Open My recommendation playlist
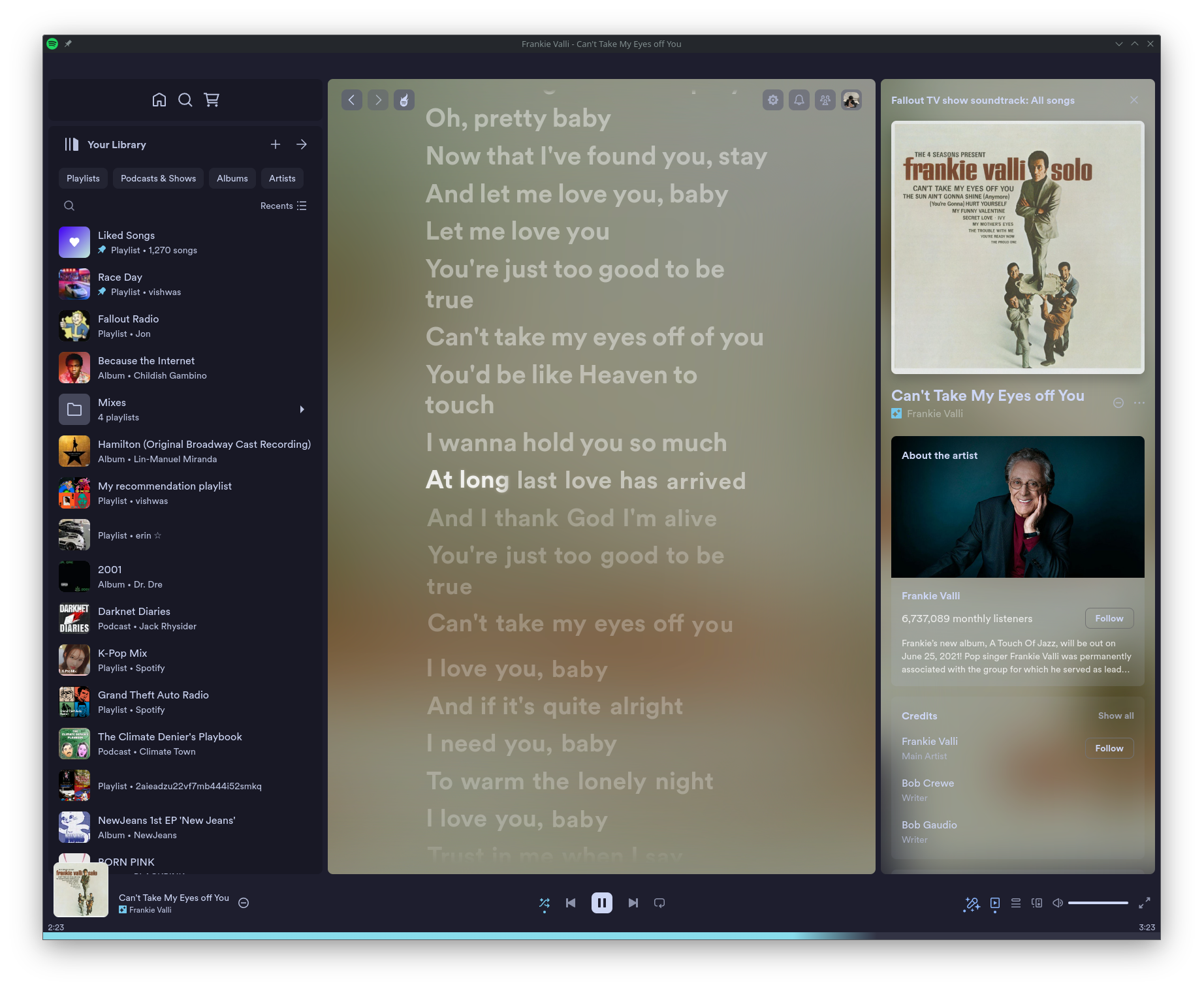The height and width of the screenshot is (991, 1204). (185, 494)
